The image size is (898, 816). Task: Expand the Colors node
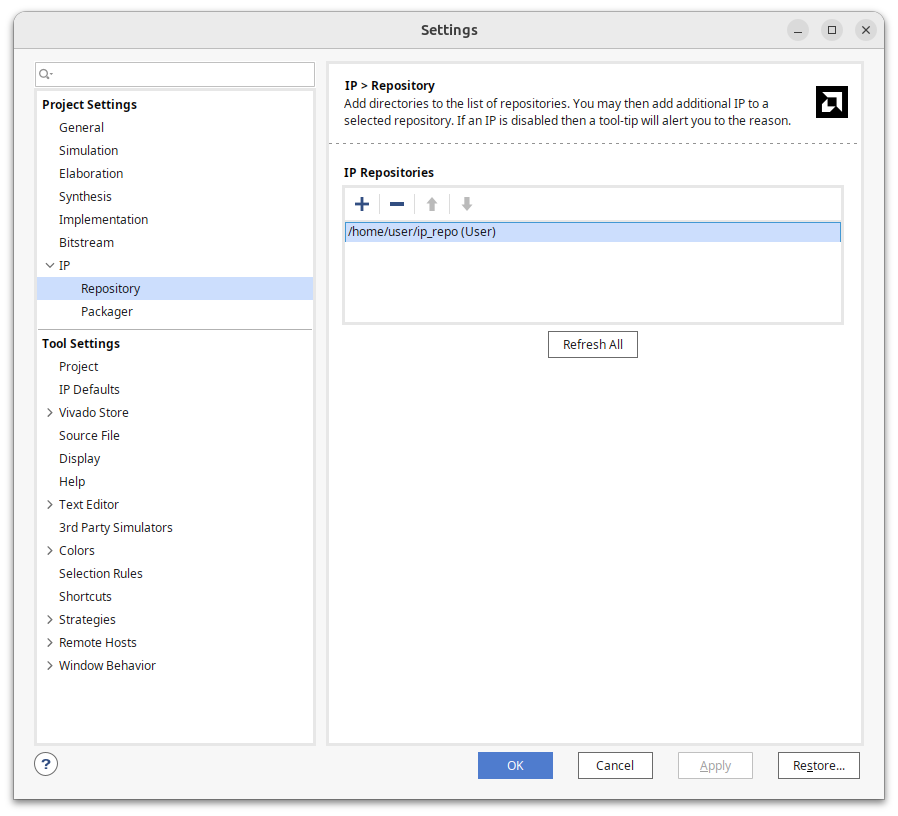click(50, 550)
